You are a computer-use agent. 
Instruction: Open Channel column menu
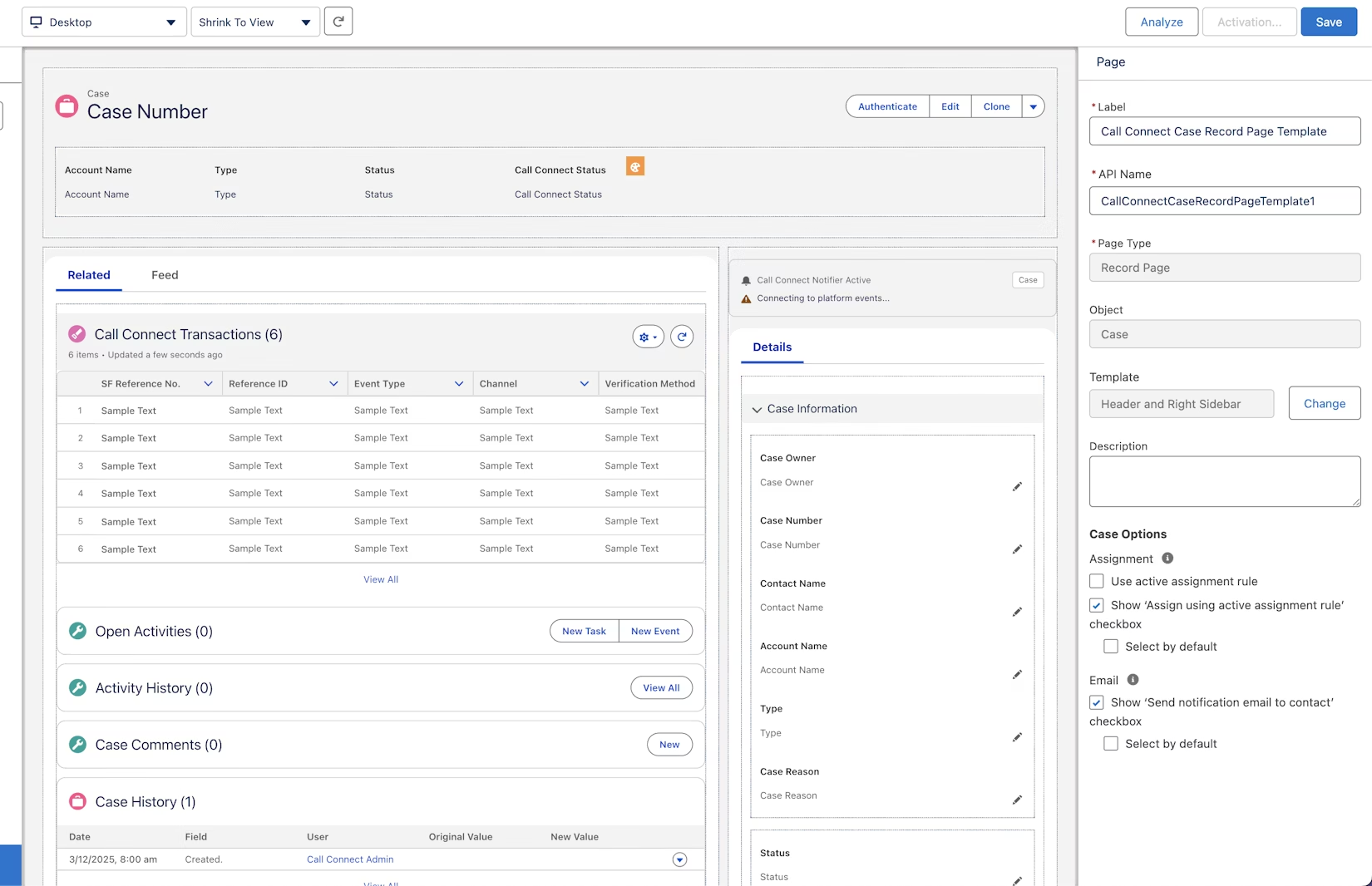coord(585,383)
